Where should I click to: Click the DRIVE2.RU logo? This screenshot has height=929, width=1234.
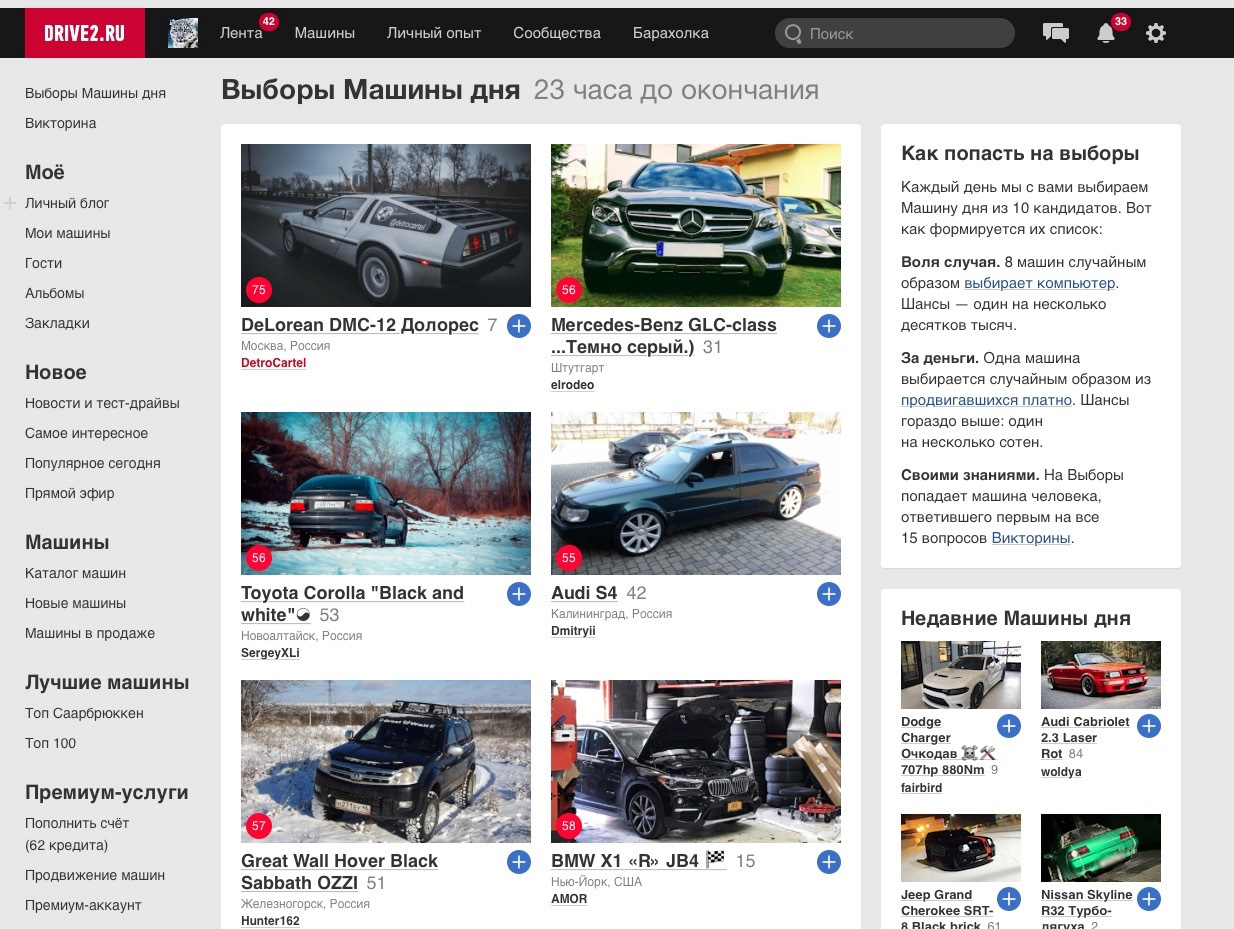coord(85,33)
